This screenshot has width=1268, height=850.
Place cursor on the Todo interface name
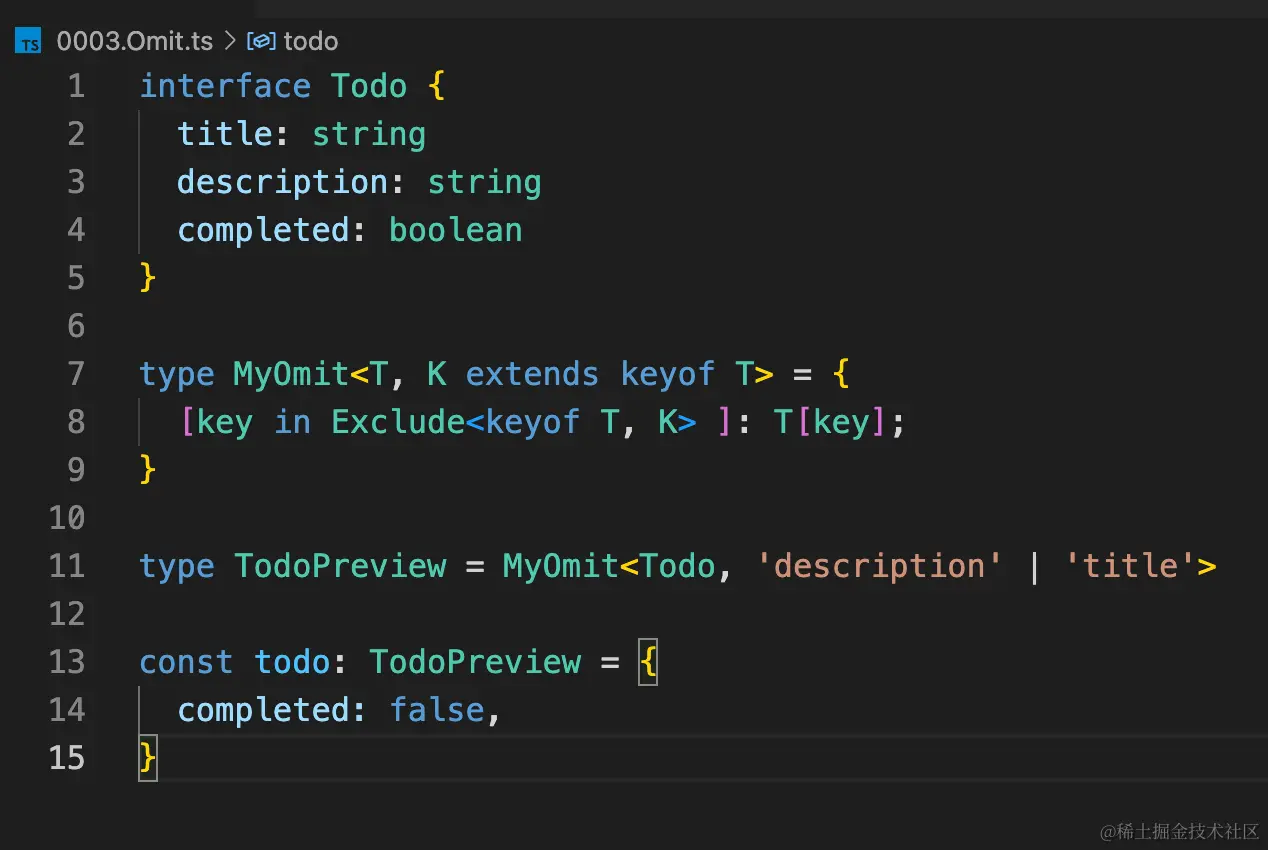click(x=369, y=86)
